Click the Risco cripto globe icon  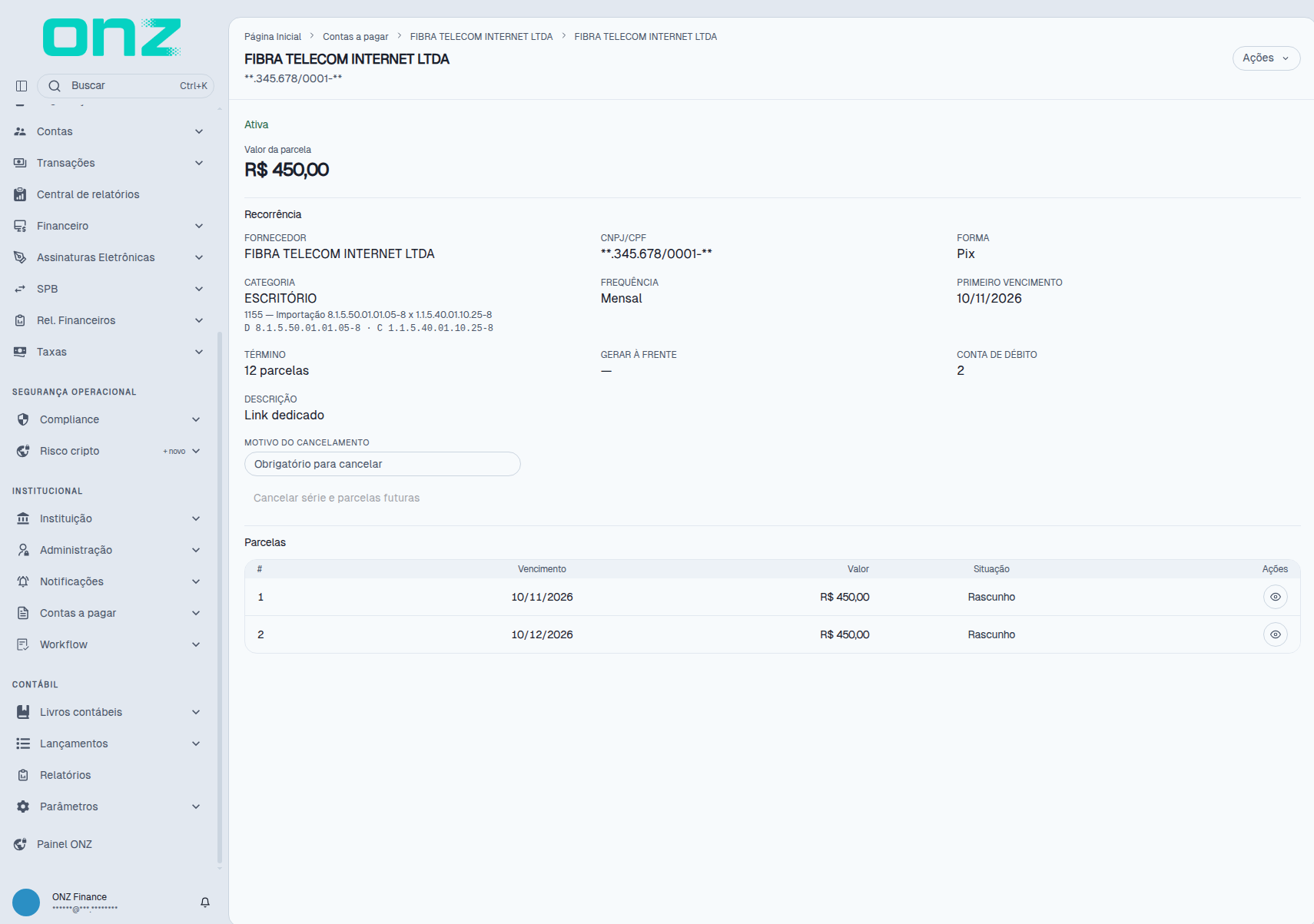23,451
